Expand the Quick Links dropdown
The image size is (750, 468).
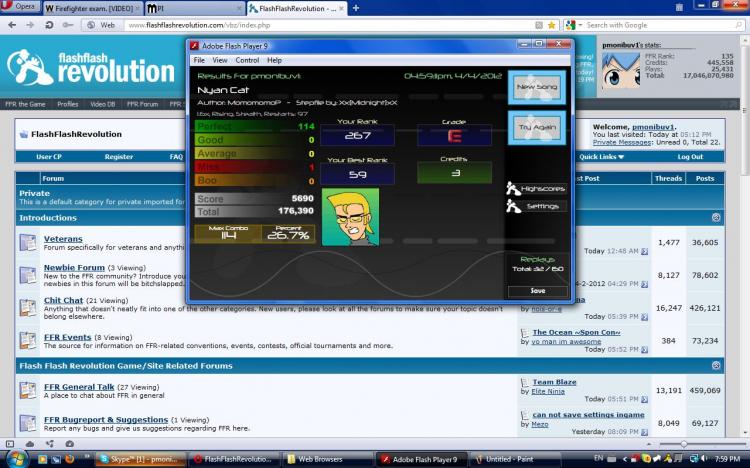(601, 156)
